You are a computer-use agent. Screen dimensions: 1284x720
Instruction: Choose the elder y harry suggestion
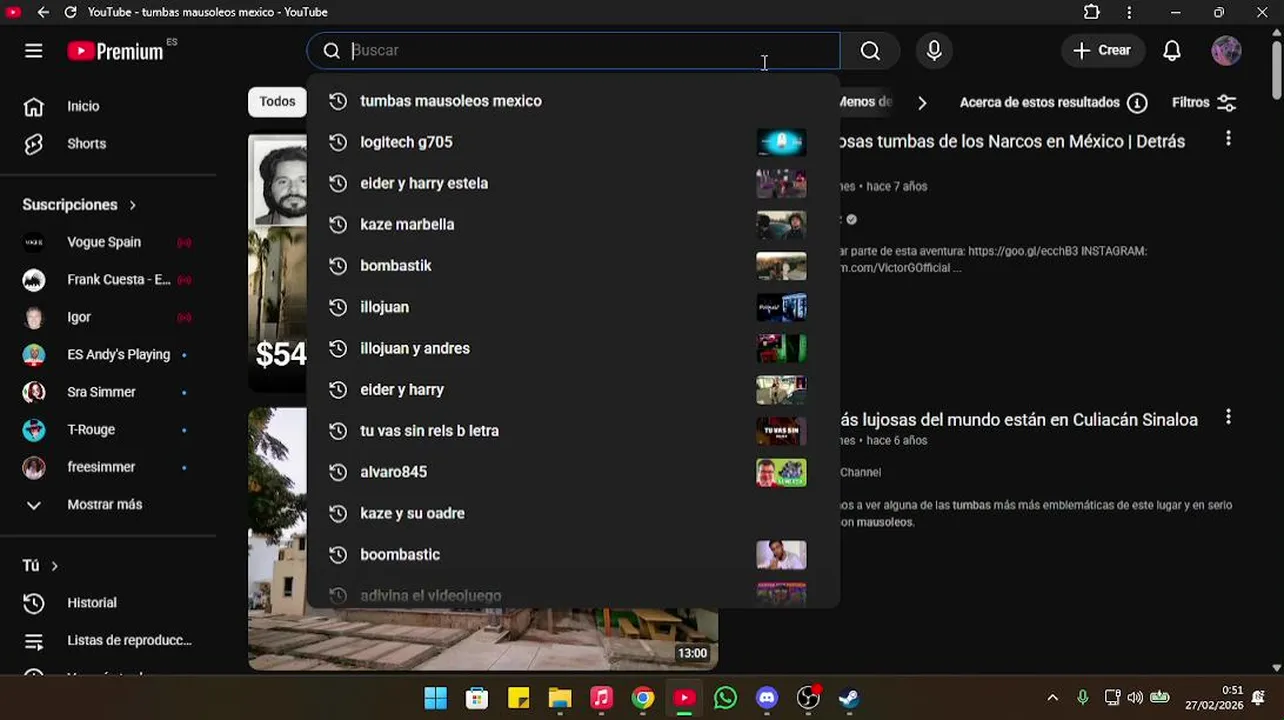tap(573, 389)
